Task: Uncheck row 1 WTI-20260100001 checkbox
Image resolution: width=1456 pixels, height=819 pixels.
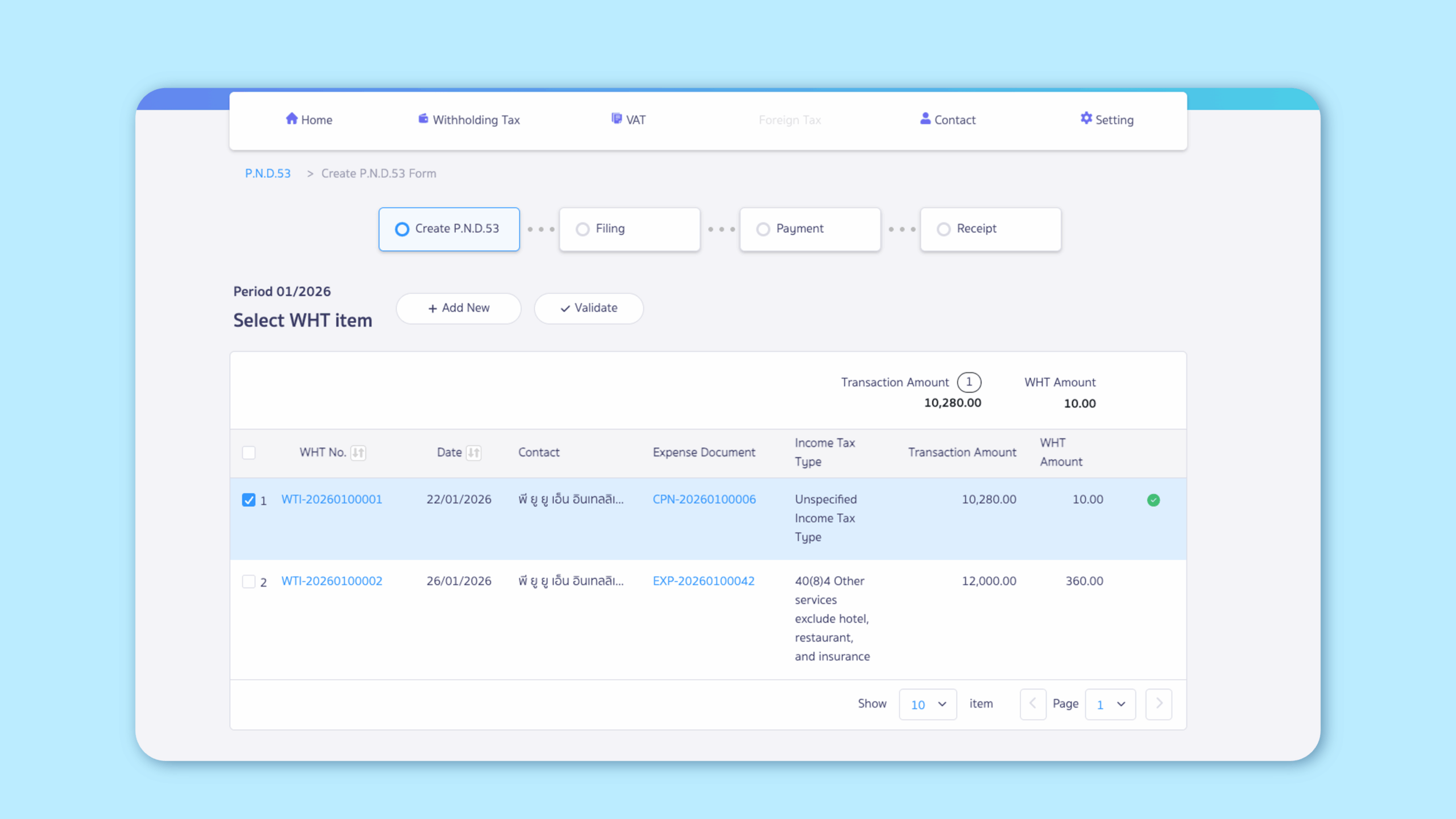Action: pyautogui.click(x=249, y=500)
